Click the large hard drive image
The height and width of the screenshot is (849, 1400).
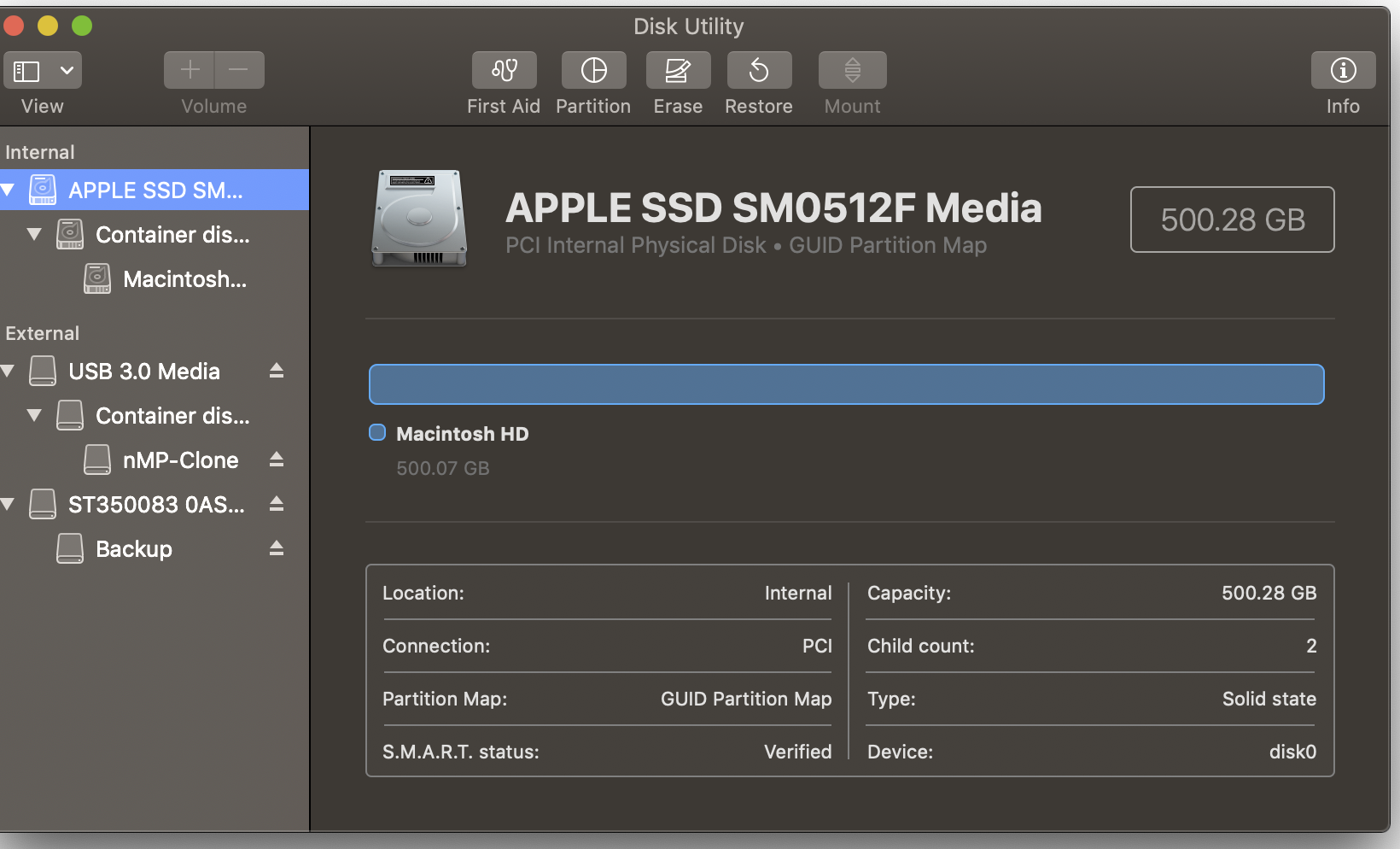pos(419,219)
